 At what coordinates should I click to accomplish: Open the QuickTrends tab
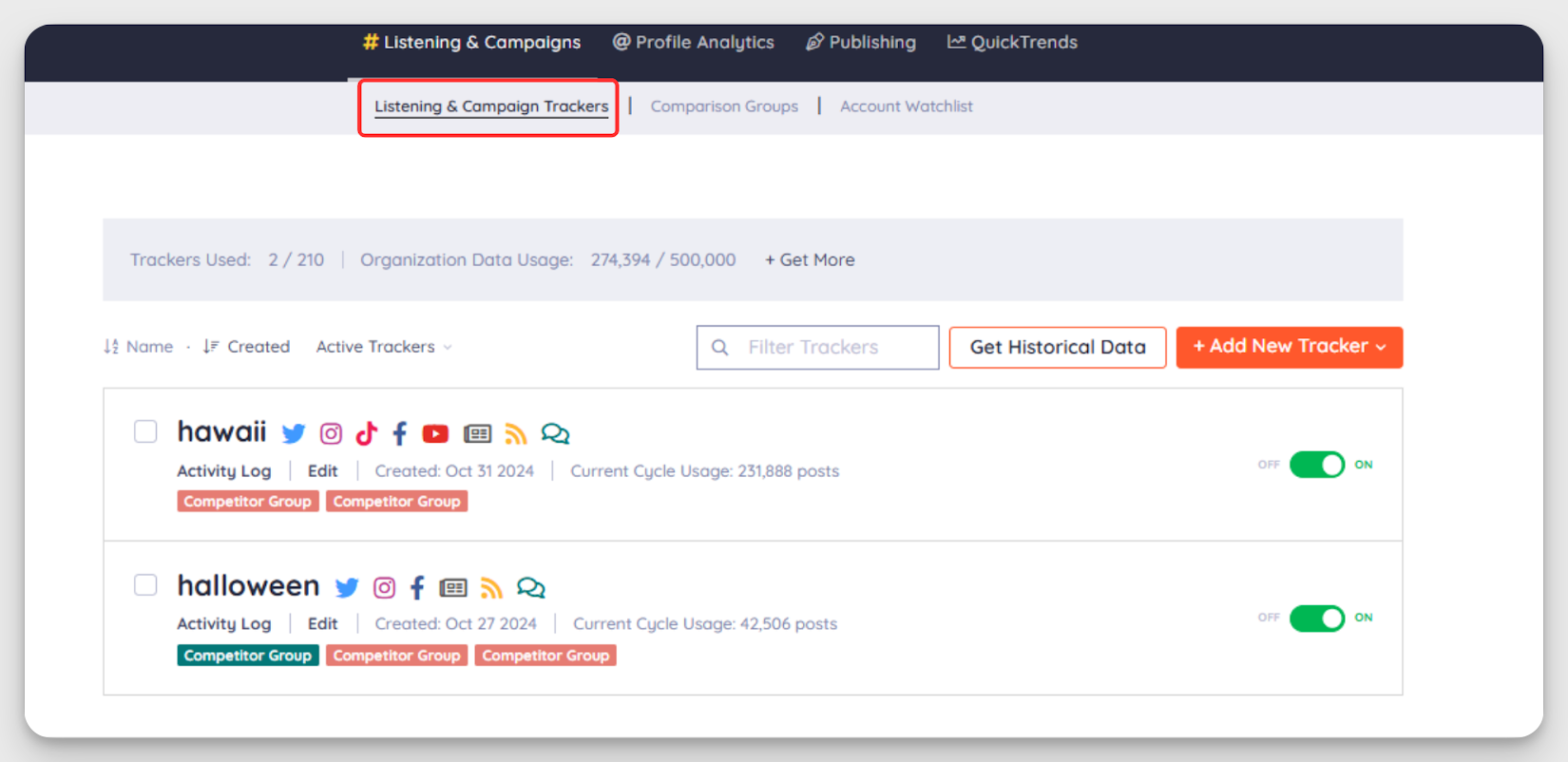tap(1012, 42)
